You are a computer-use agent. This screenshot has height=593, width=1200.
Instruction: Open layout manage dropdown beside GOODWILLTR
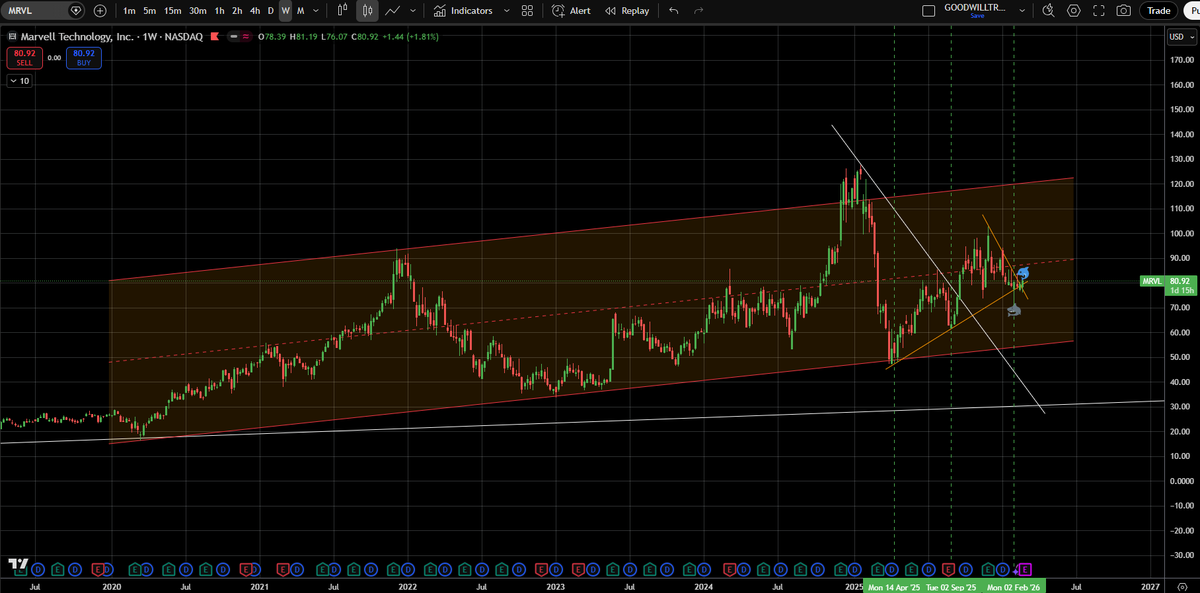click(1021, 11)
